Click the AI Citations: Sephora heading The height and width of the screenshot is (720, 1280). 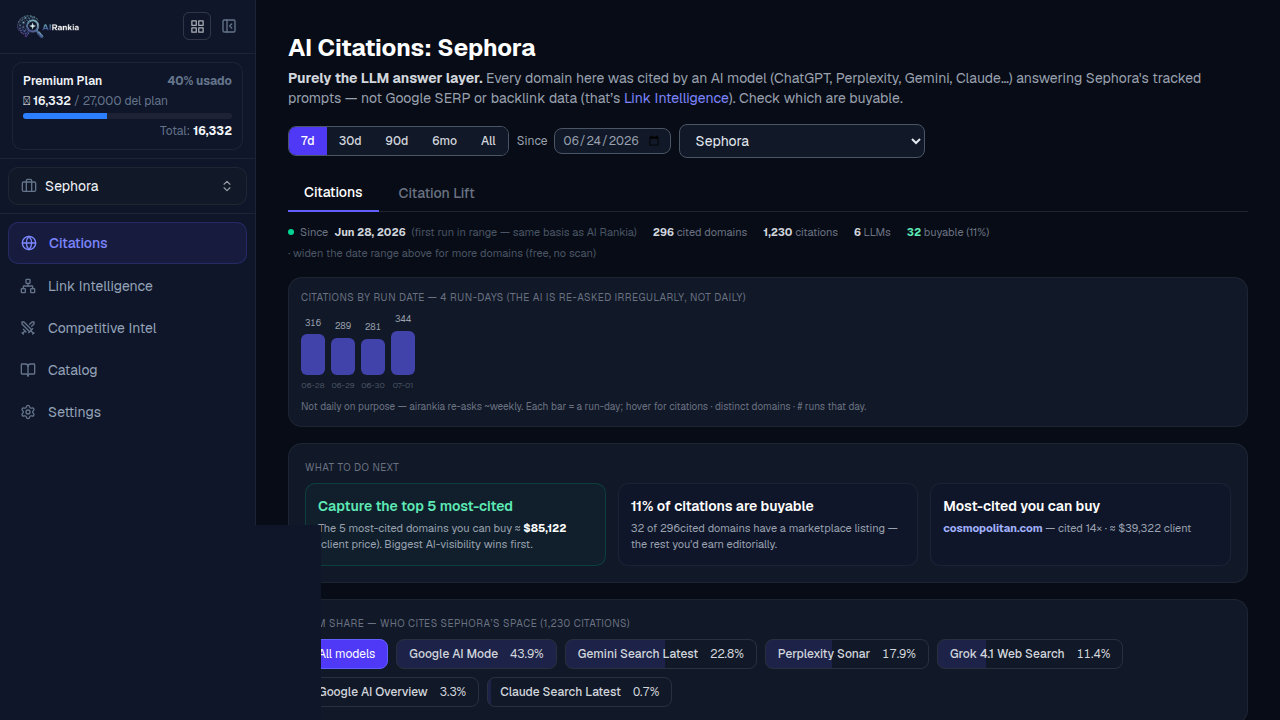click(412, 48)
